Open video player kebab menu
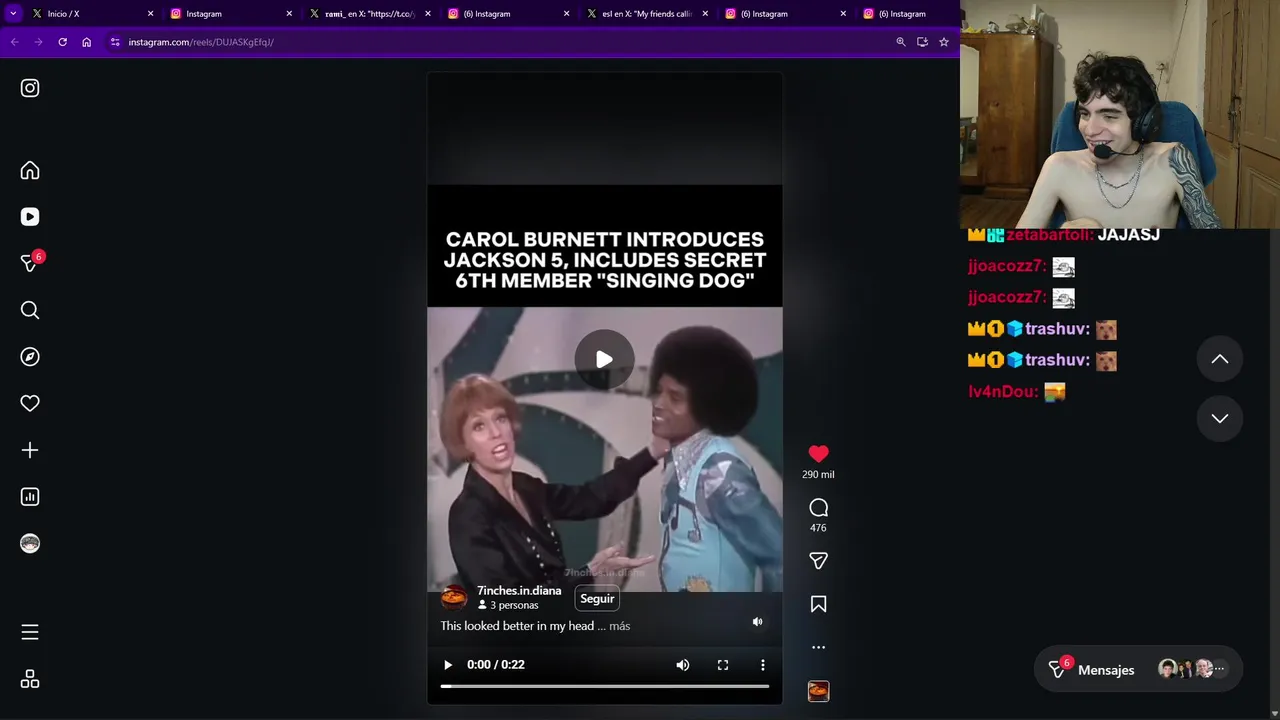The image size is (1280, 720). coord(762,665)
